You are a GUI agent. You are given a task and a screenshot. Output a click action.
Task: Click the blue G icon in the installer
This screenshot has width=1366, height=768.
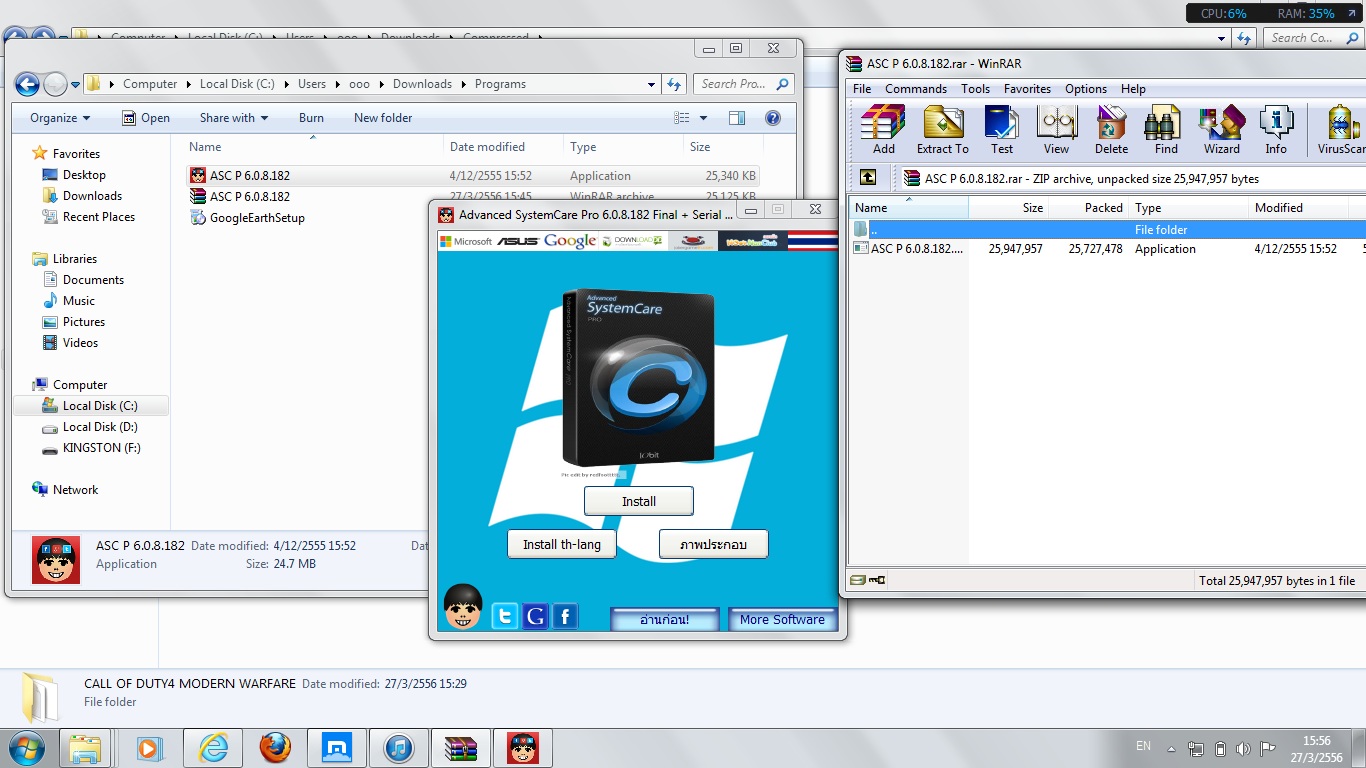coord(535,616)
